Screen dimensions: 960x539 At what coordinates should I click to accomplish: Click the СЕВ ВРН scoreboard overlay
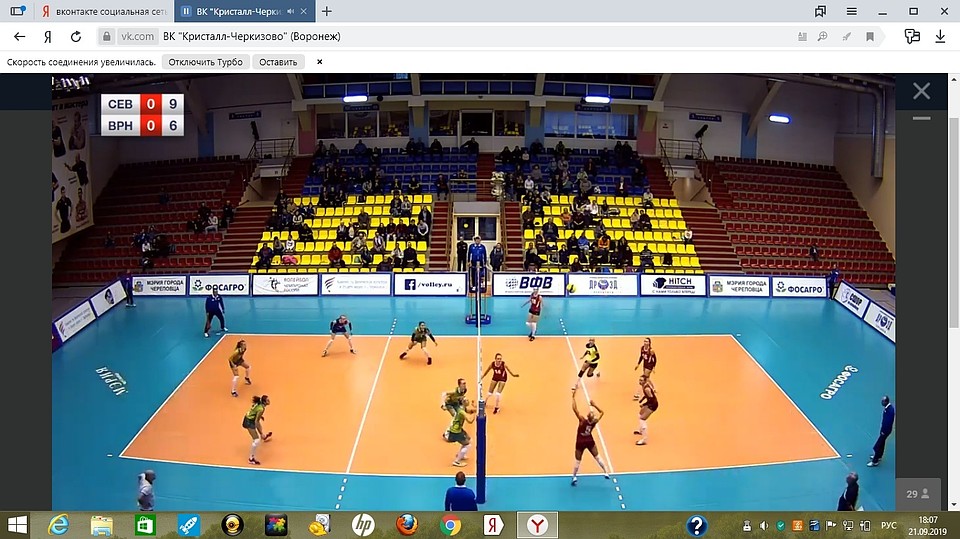(142, 115)
